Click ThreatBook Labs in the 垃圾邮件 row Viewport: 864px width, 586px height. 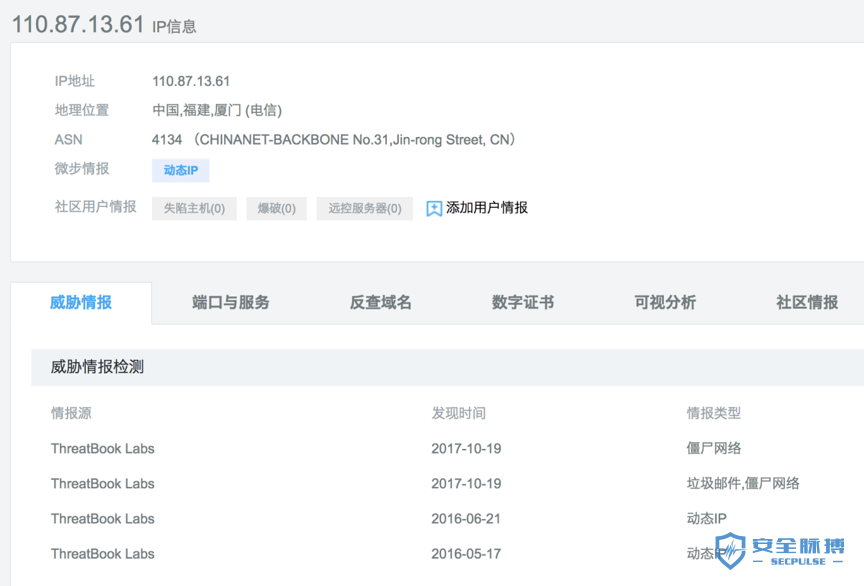click(102, 484)
